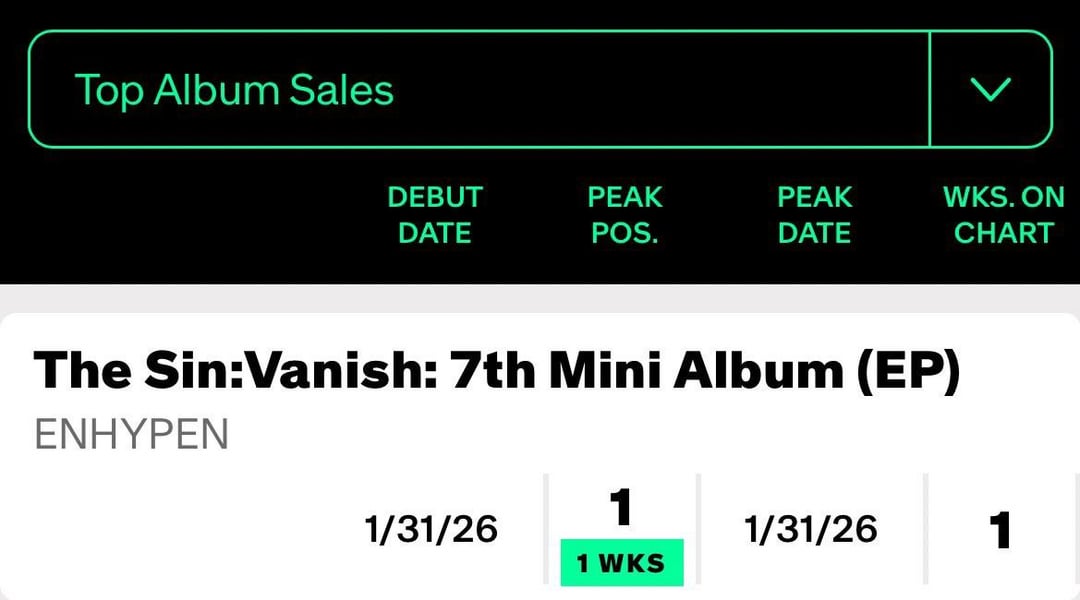
Task: Click the 'POS.' word in the peak header
Action: pyautogui.click(x=625, y=233)
